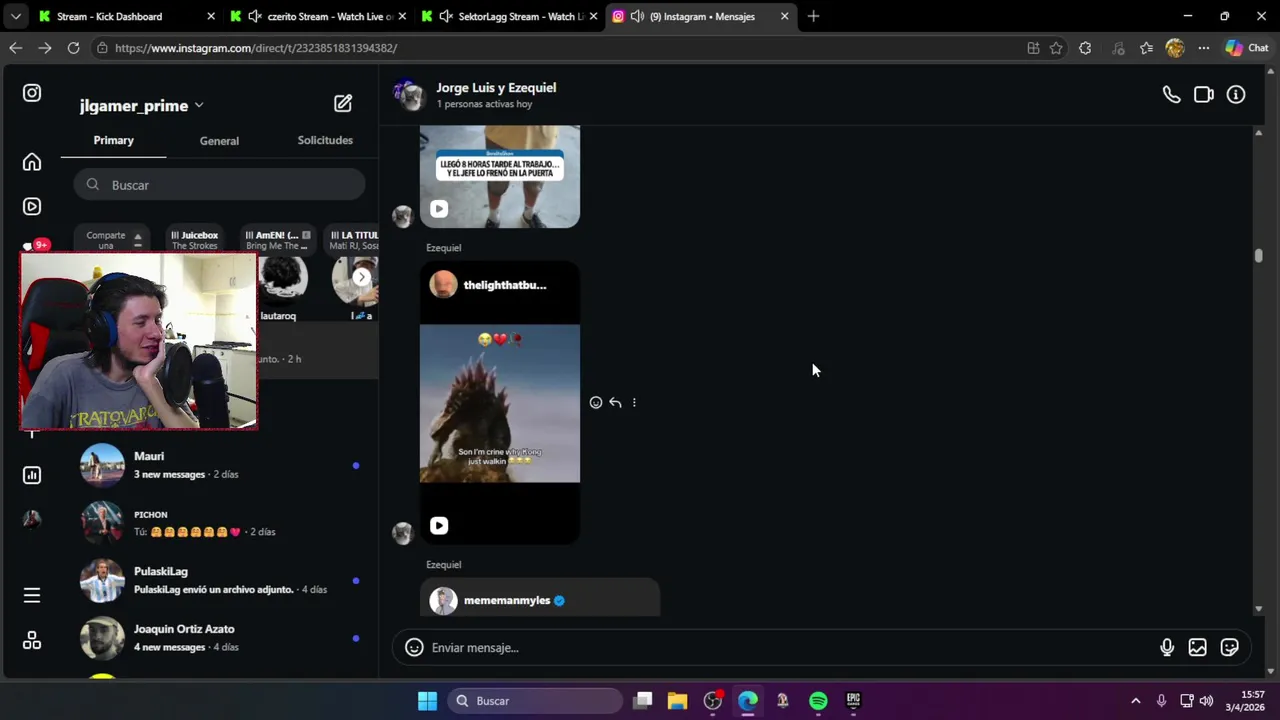Open the sticker and GIF picker icon
This screenshot has width=1280, height=720.
pyautogui.click(x=1230, y=648)
